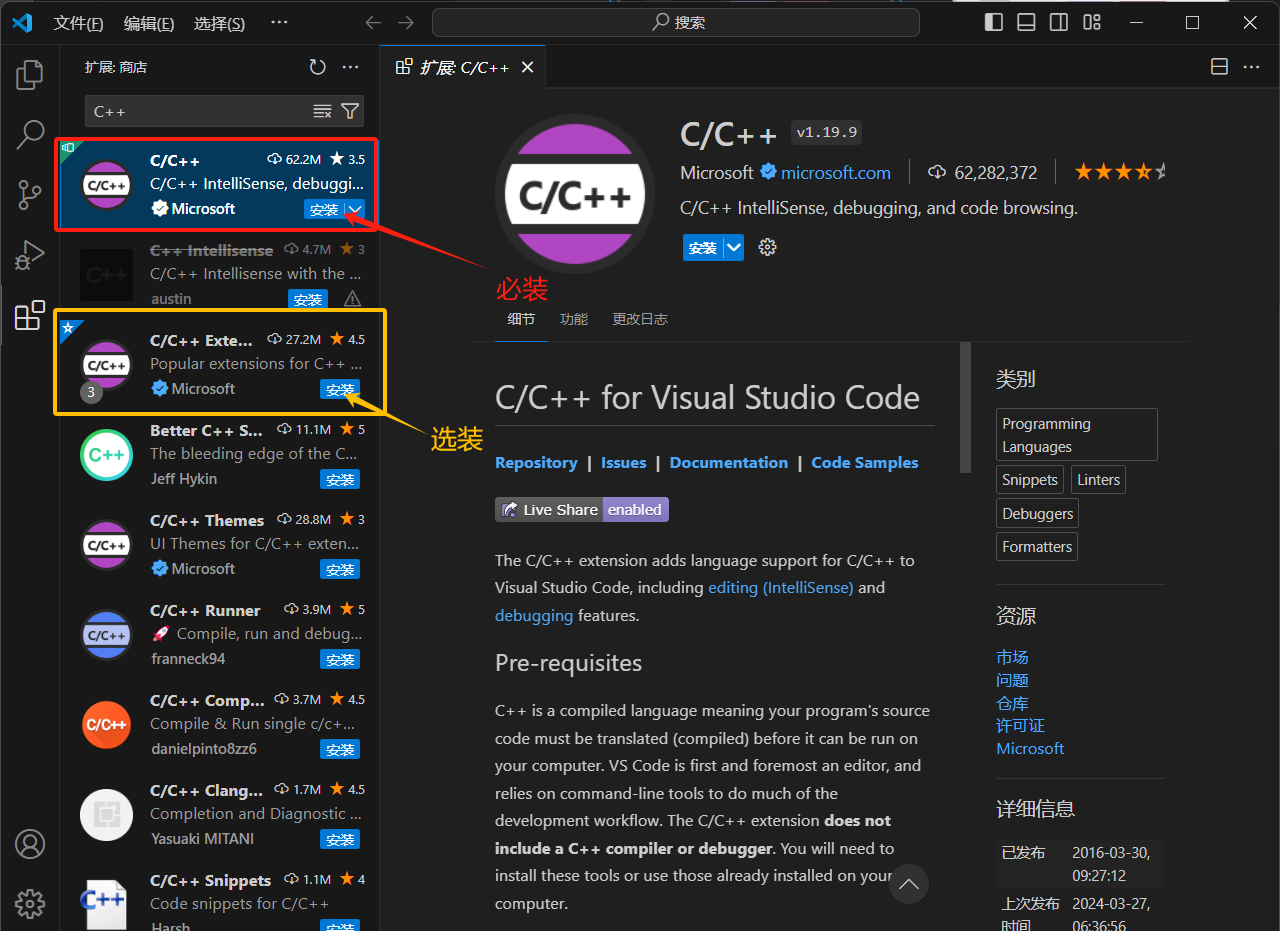Open Run and Debug view
1280x931 pixels.
coord(30,255)
